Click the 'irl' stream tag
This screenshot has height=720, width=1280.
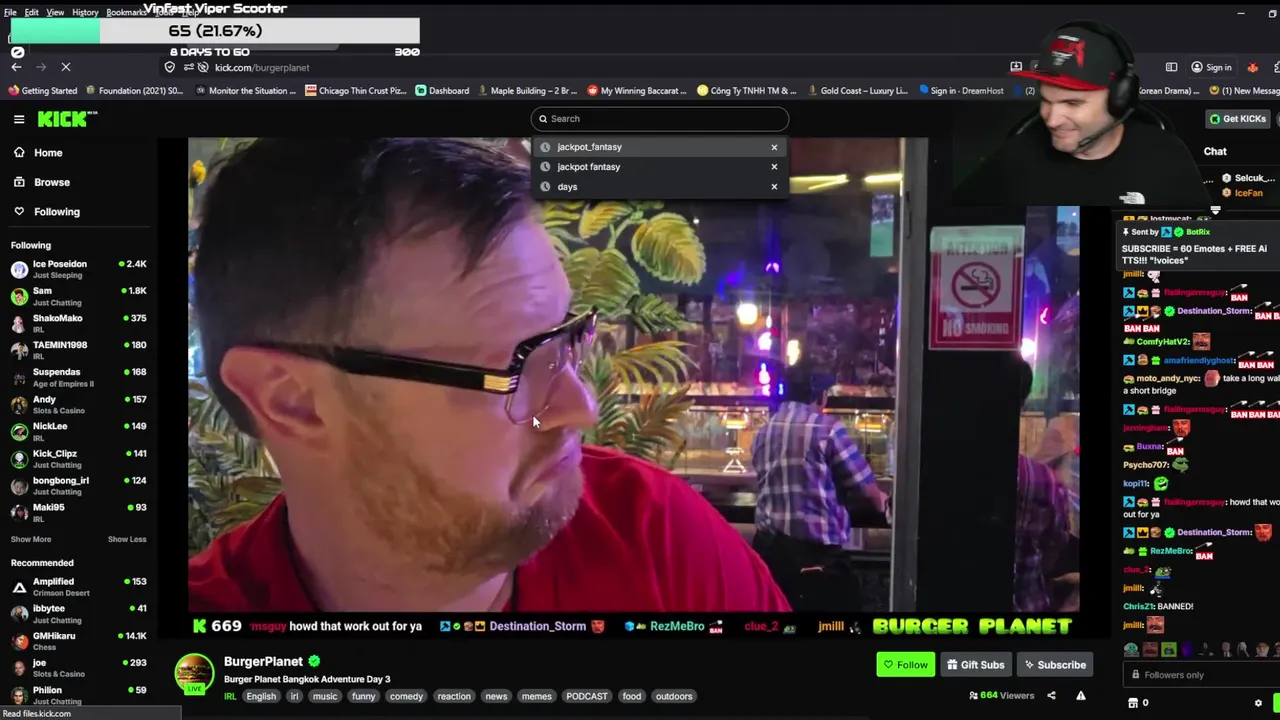pos(294,696)
